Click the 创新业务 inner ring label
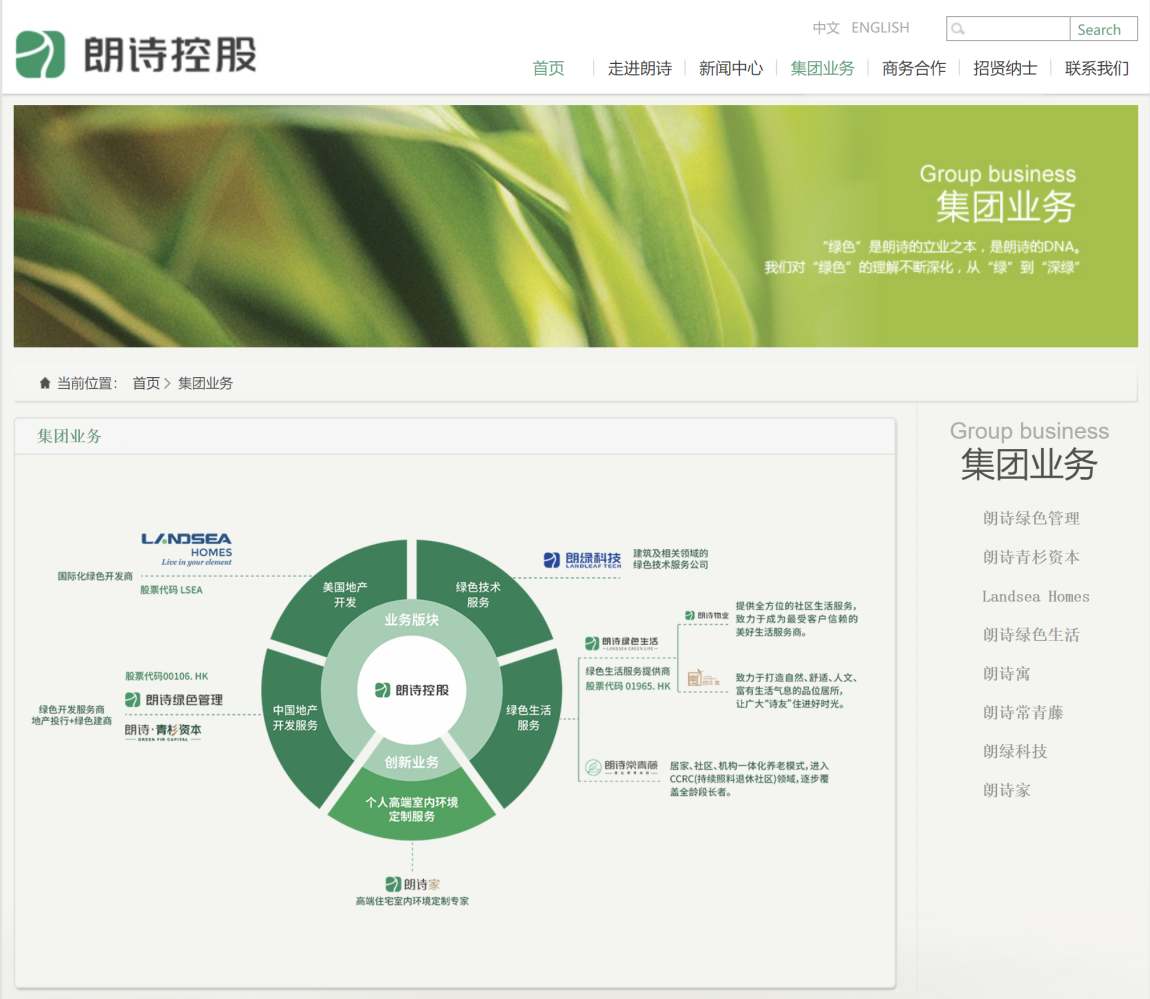The image size is (1150, 999). pos(411,762)
